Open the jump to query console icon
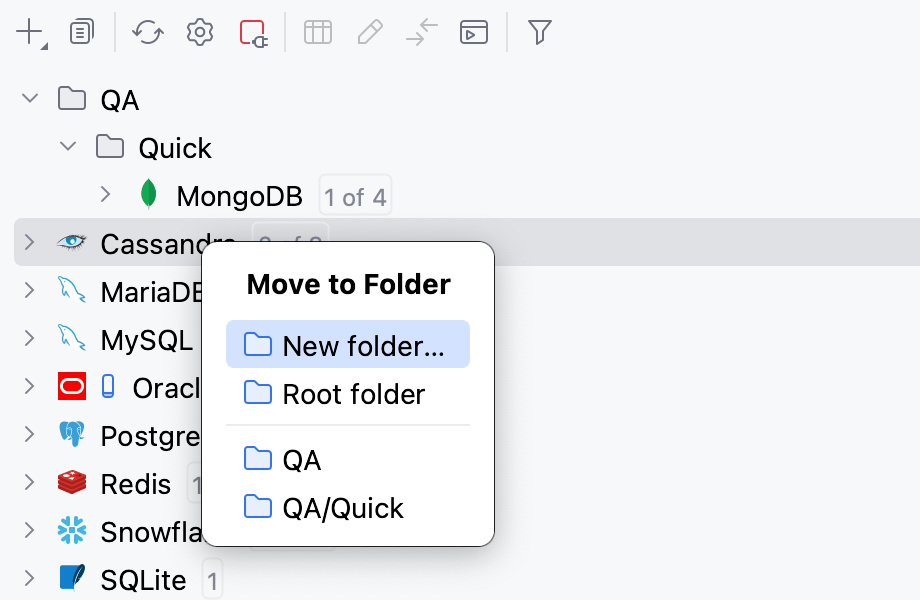This screenshot has height=600, width=920. coord(474,31)
